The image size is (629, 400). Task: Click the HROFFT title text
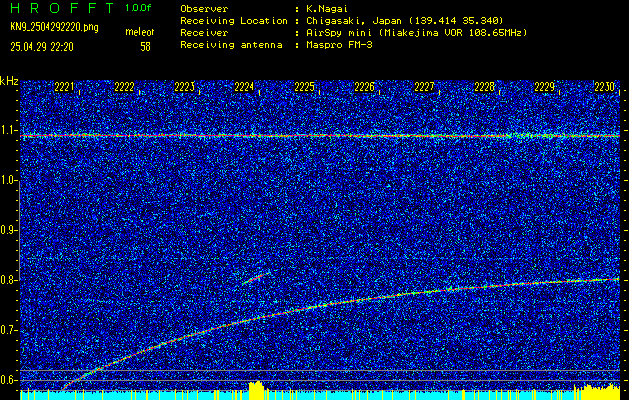click(62, 8)
